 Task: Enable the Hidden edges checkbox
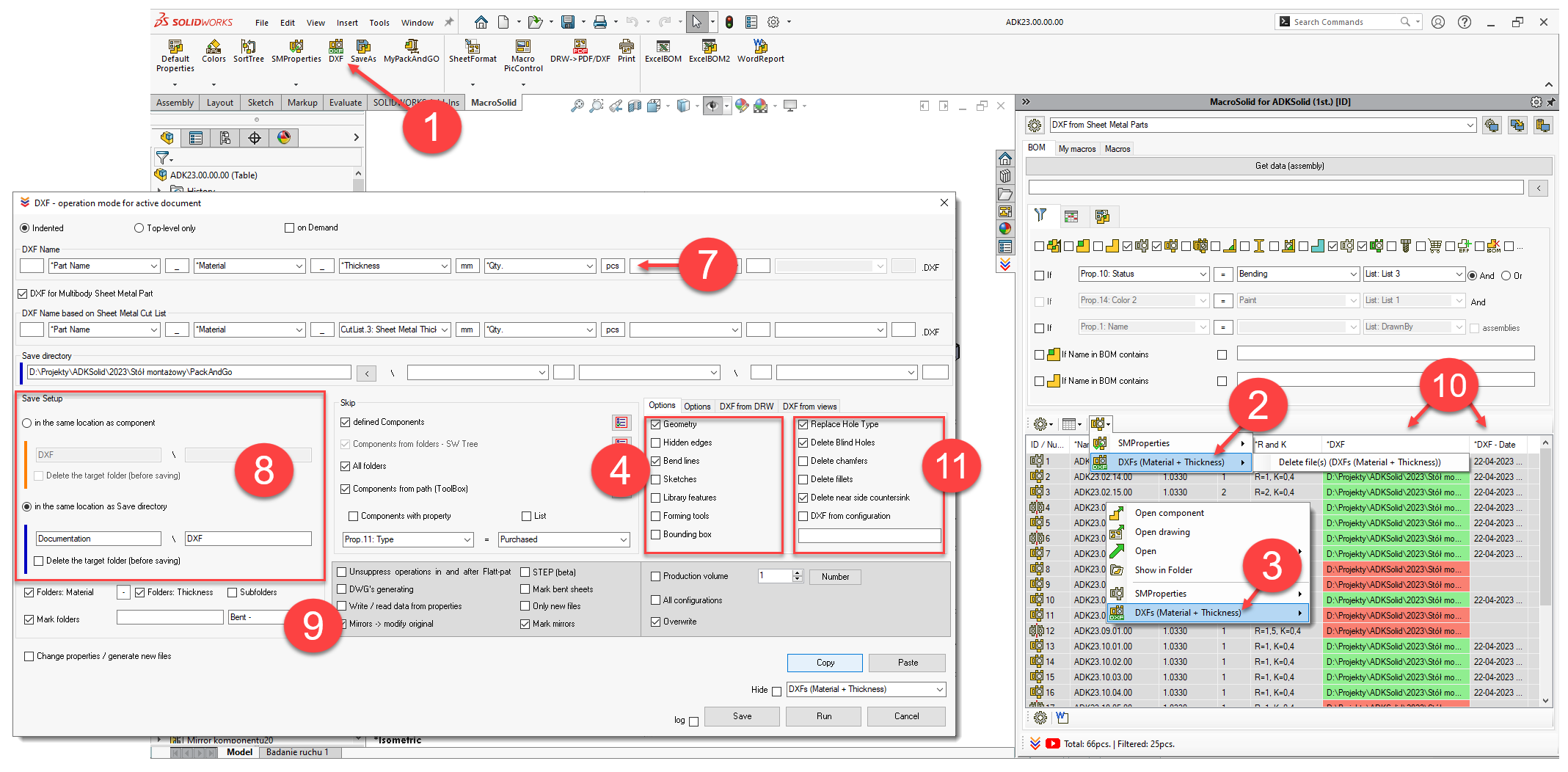tap(656, 443)
